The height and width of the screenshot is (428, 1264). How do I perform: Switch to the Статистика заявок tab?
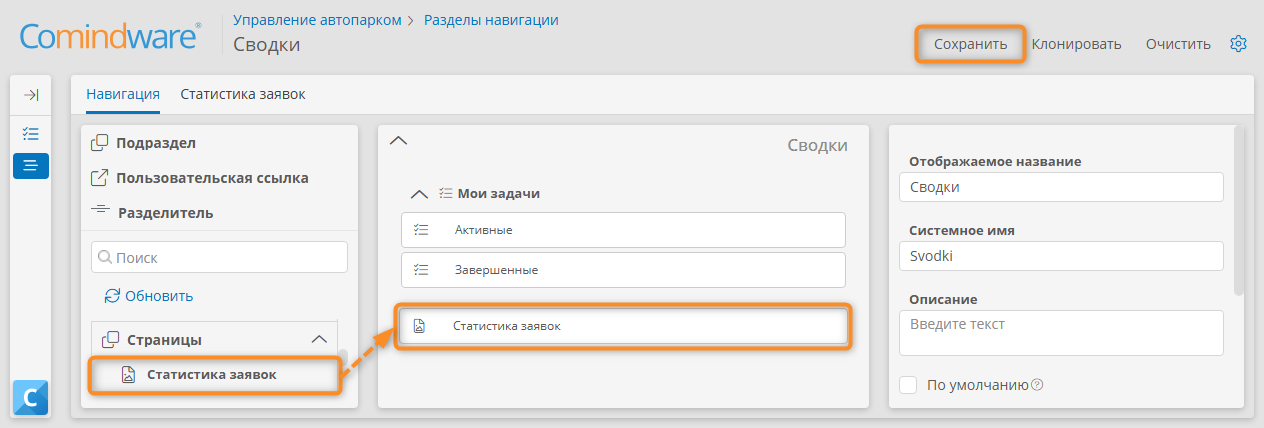pyautogui.click(x=242, y=94)
